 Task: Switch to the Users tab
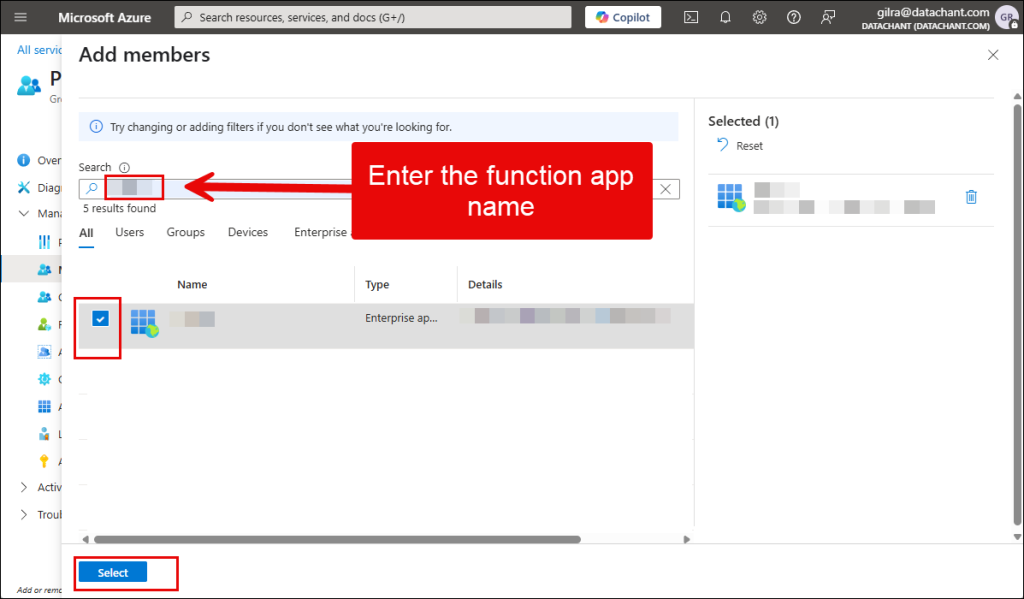(130, 232)
